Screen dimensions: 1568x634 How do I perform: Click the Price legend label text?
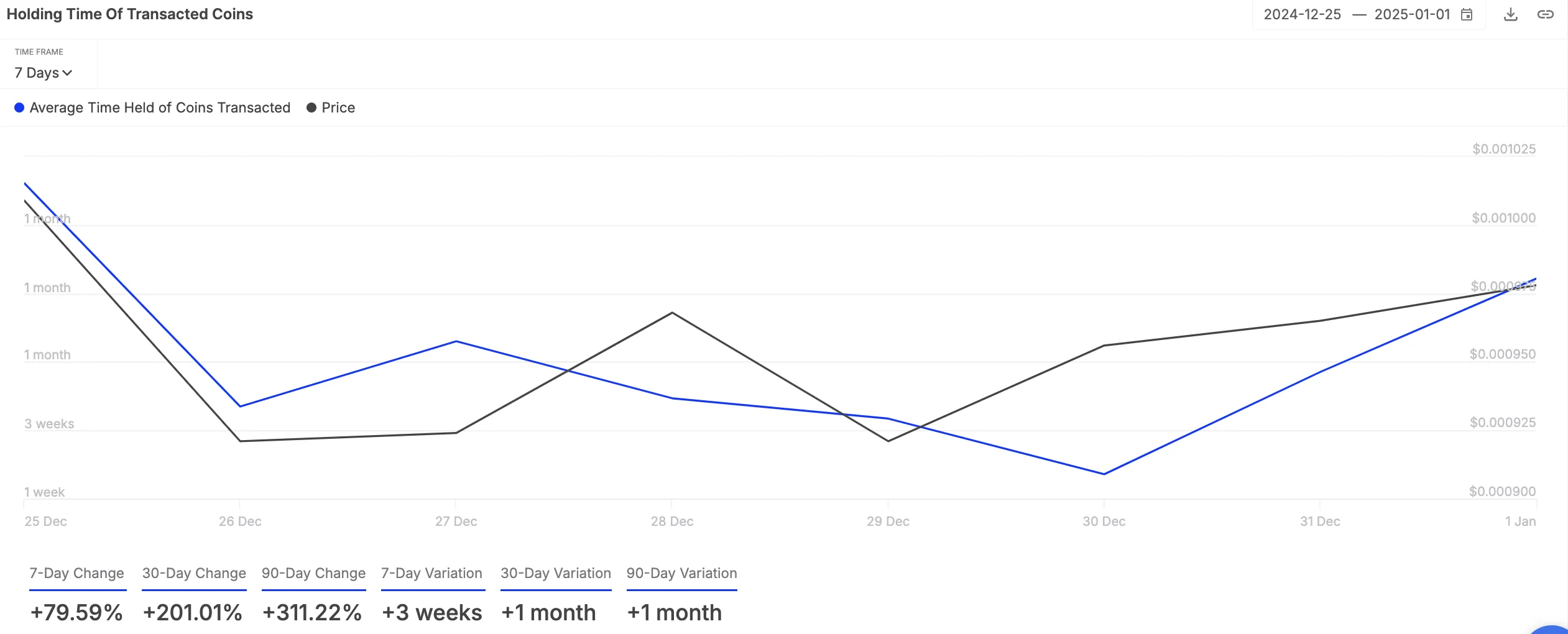click(338, 108)
